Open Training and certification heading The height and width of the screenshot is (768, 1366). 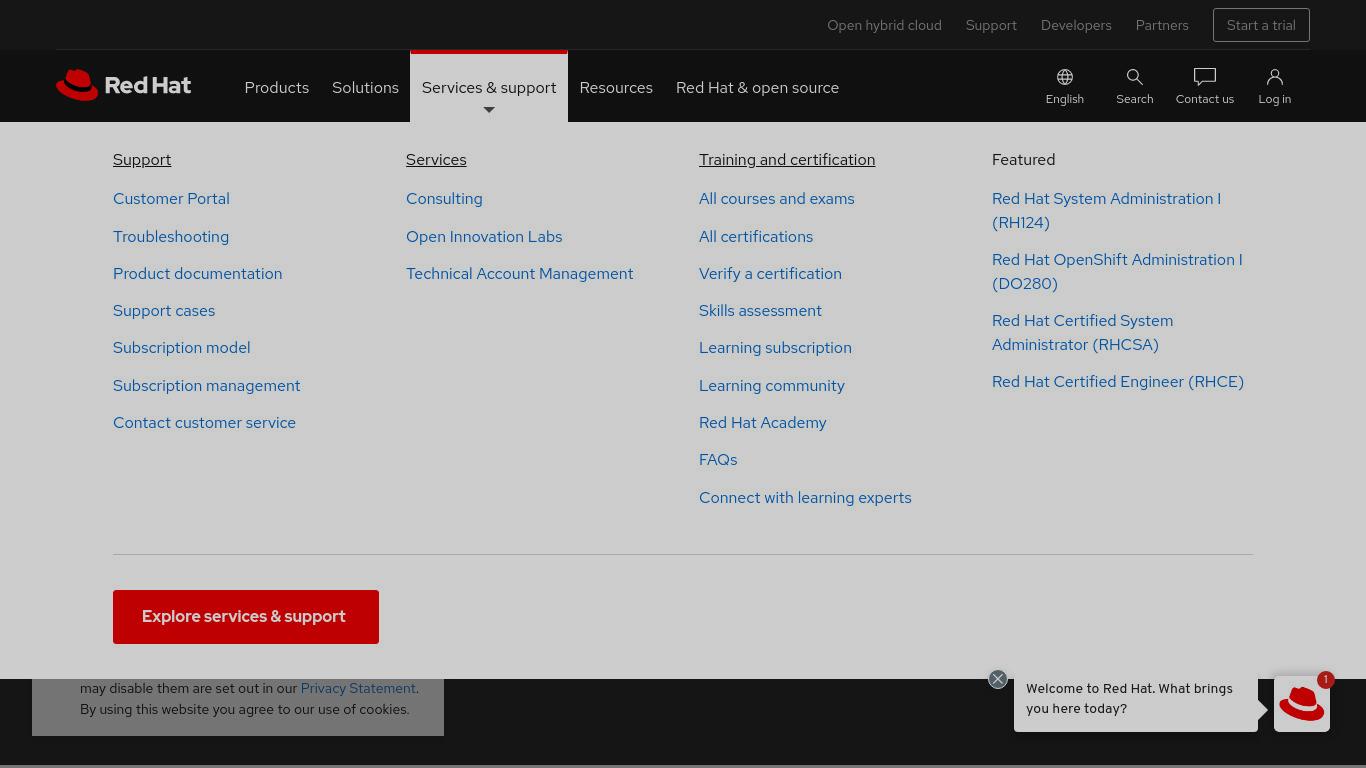[787, 160]
